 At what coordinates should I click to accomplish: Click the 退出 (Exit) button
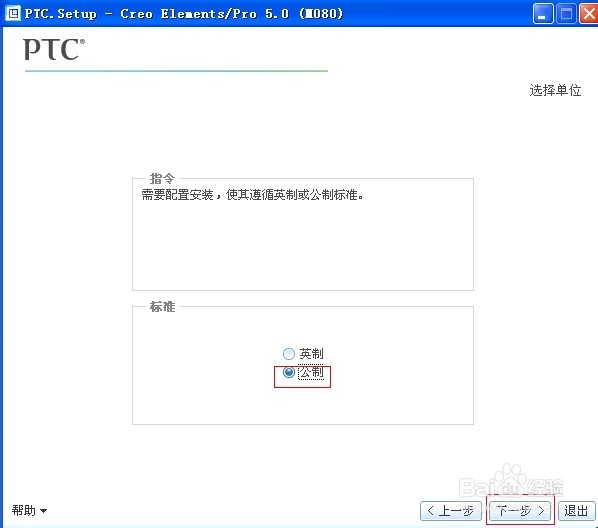pos(576,510)
